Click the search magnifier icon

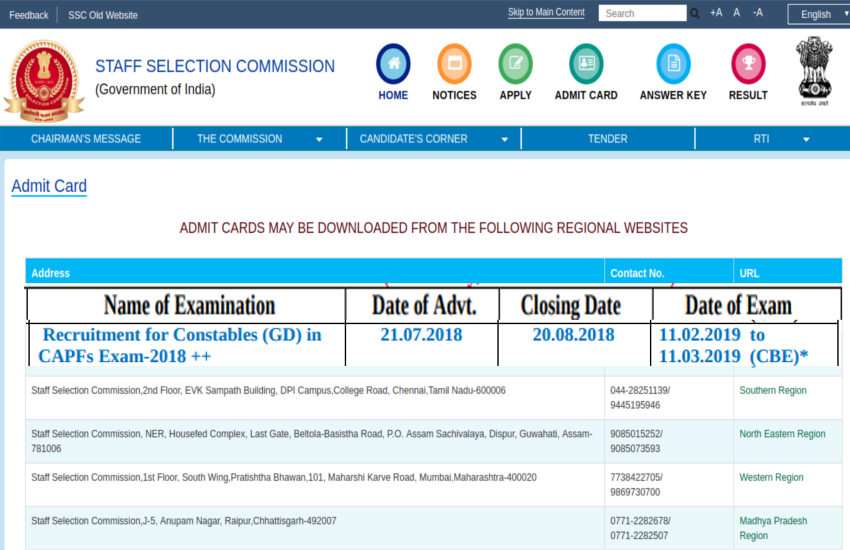click(695, 14)
